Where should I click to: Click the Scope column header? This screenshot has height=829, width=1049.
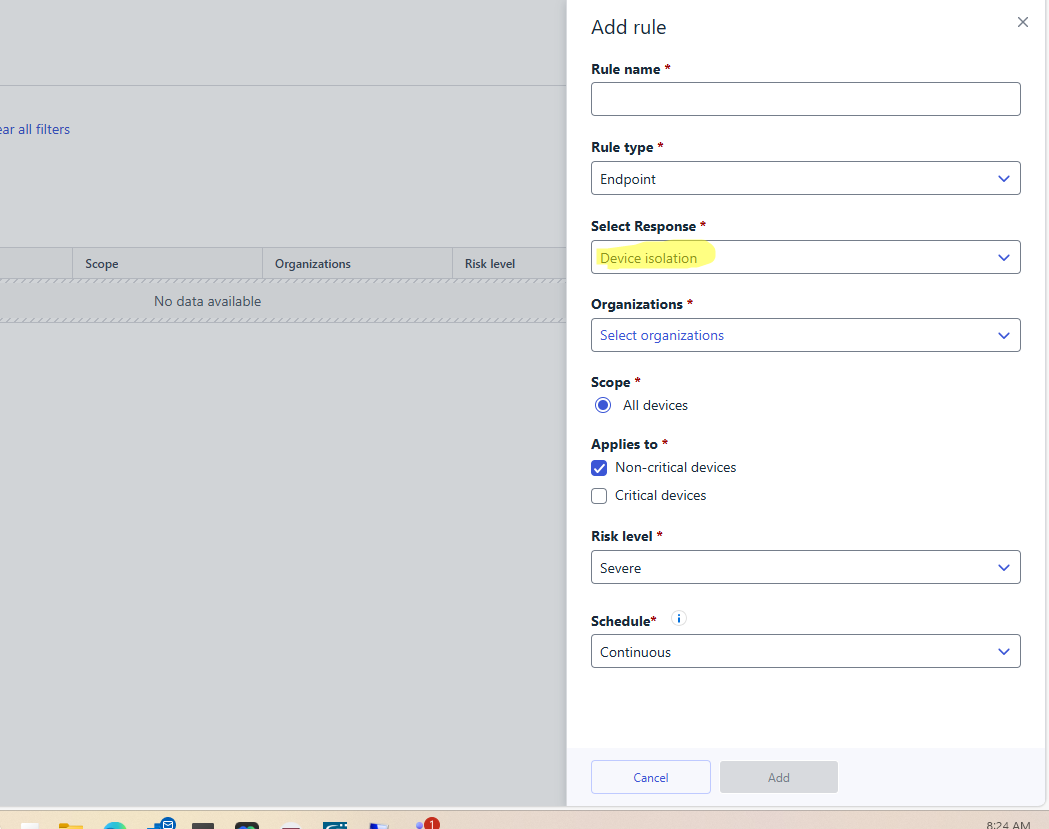tap(167, 264)
